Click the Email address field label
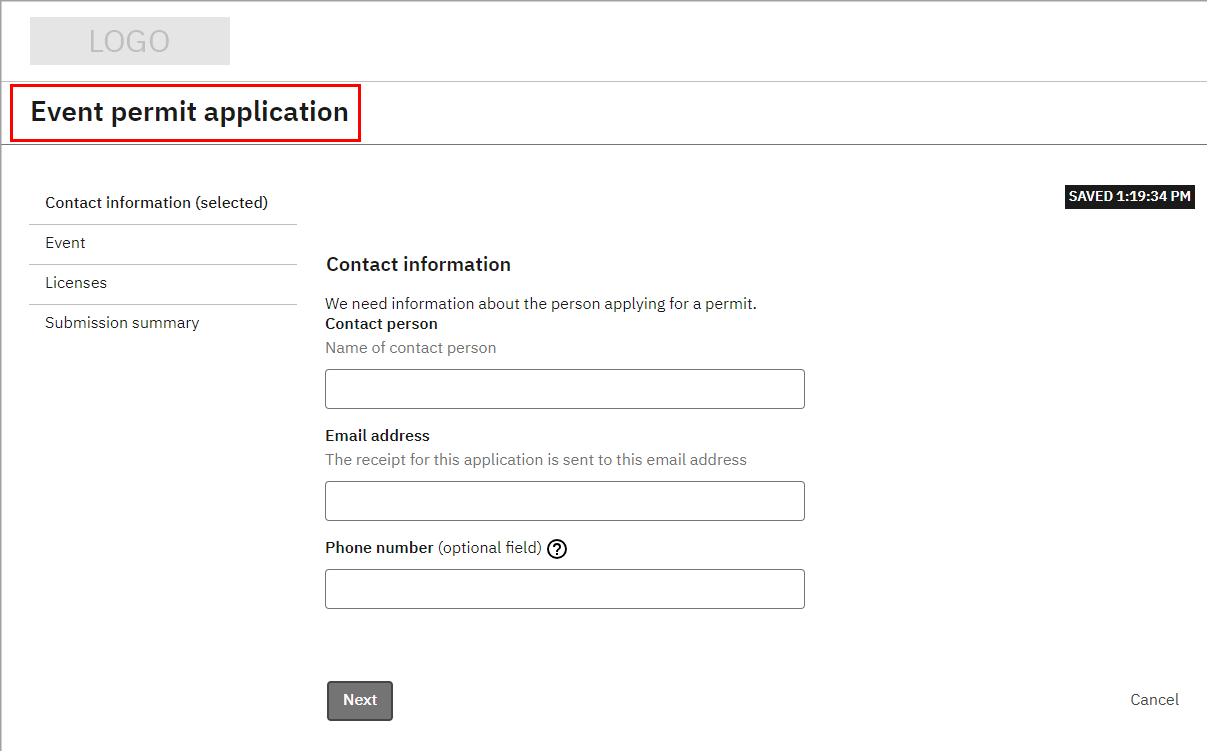Screen dimensions: 1207x751 pyautogui.click(x=378, y=436)
